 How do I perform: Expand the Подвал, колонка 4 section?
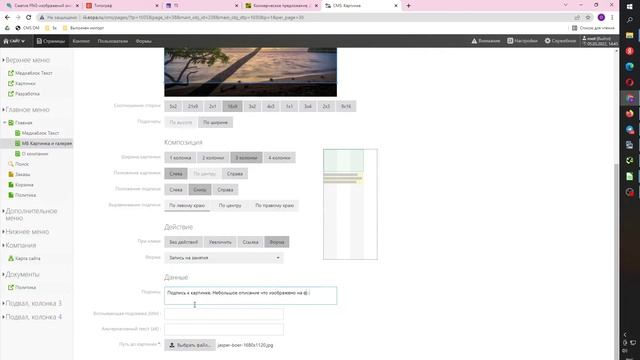click(3, 317)
